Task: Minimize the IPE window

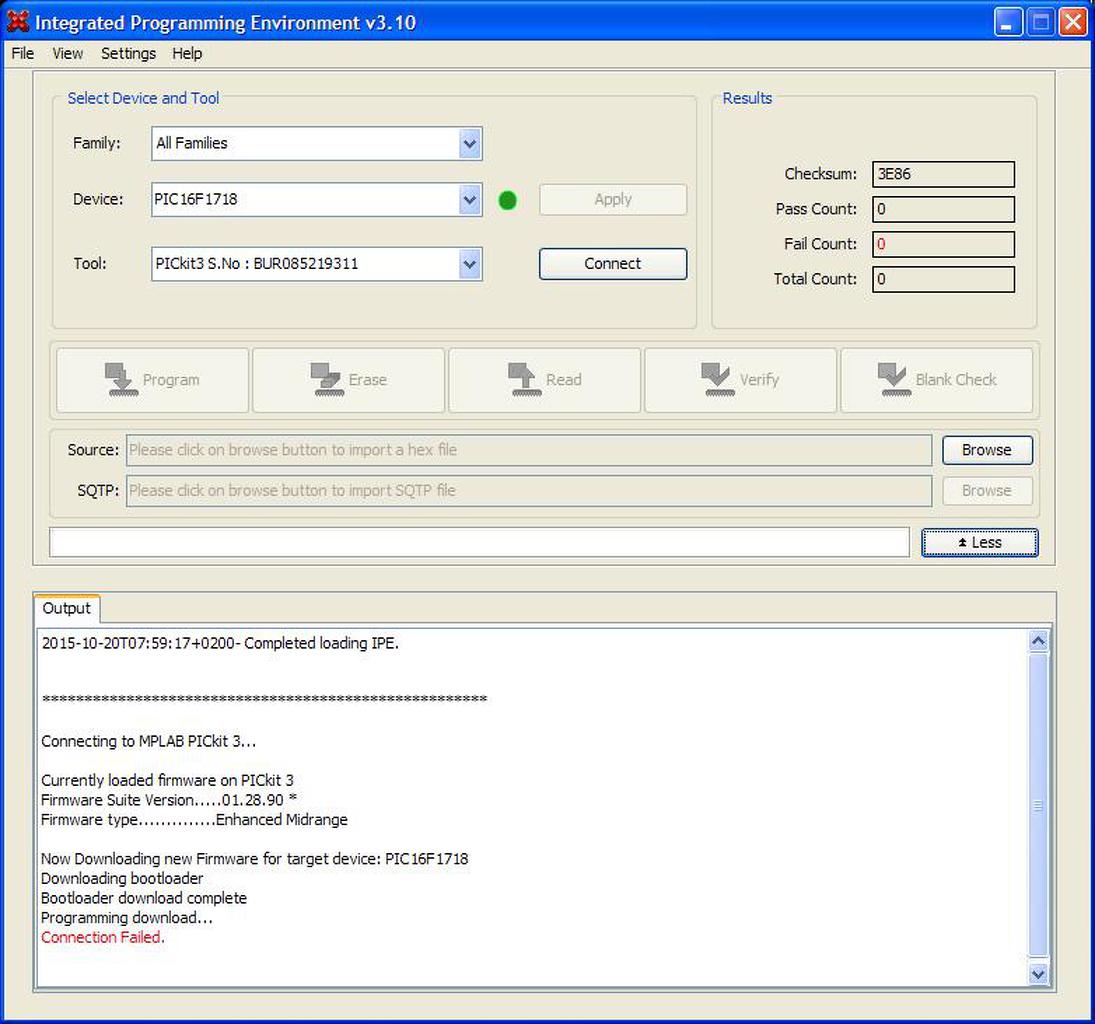Action: click(x=1007, y=22)
